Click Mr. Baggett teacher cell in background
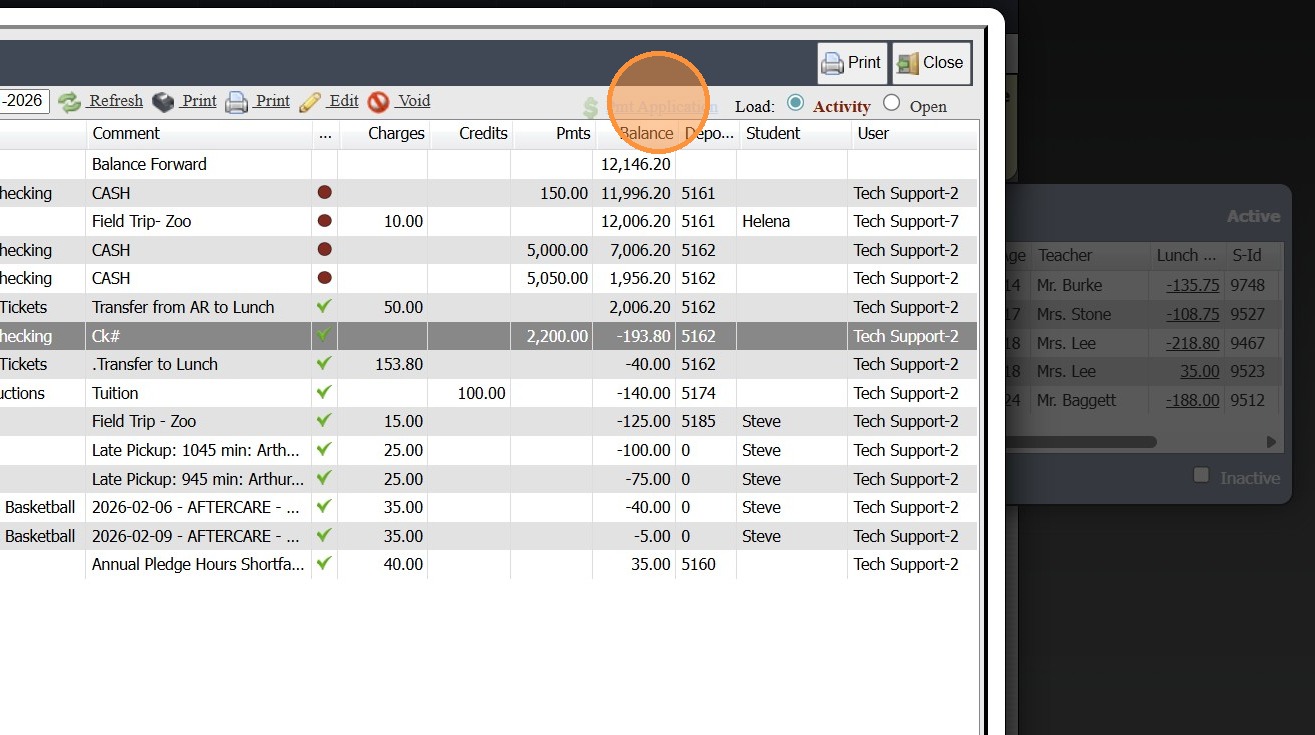 click(x=1077, y=400)
